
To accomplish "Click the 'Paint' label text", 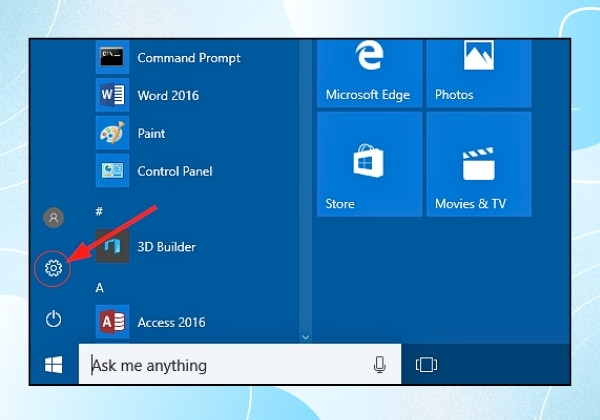I will [x=151, y=133].
